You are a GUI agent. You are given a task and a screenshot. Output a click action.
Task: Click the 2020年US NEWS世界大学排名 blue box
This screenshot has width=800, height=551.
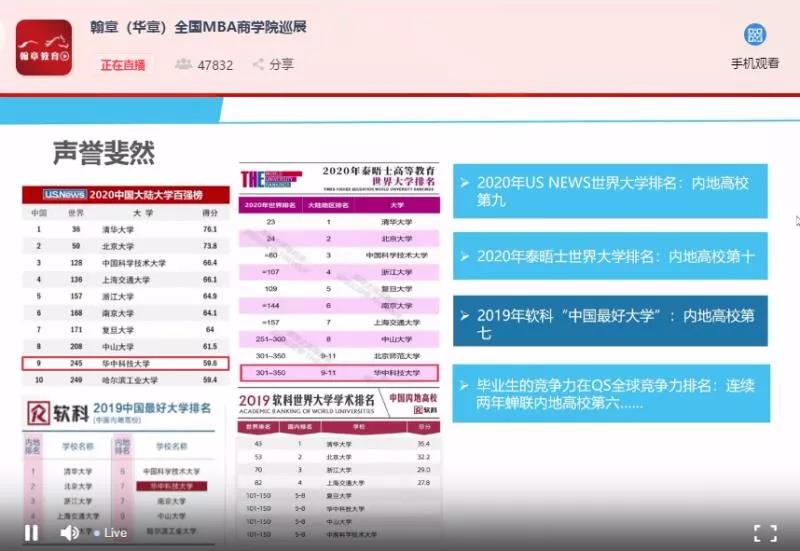[610, 191]
